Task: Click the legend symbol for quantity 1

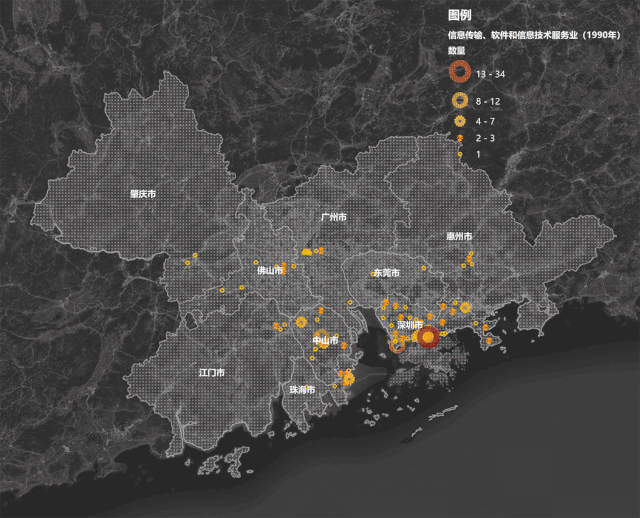Action: [460, 154]
